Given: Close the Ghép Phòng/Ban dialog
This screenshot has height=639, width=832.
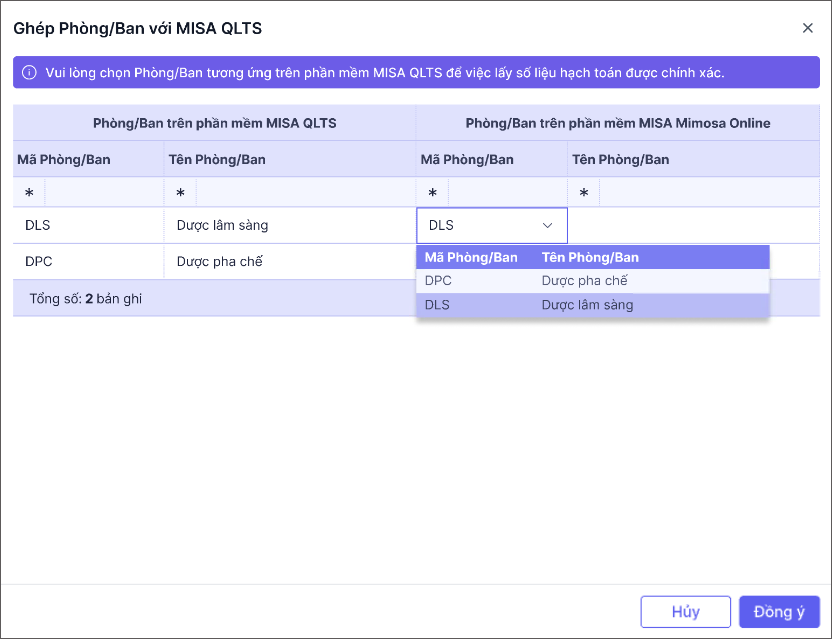Looking at the screenshot, I should [x=807, y=28].
